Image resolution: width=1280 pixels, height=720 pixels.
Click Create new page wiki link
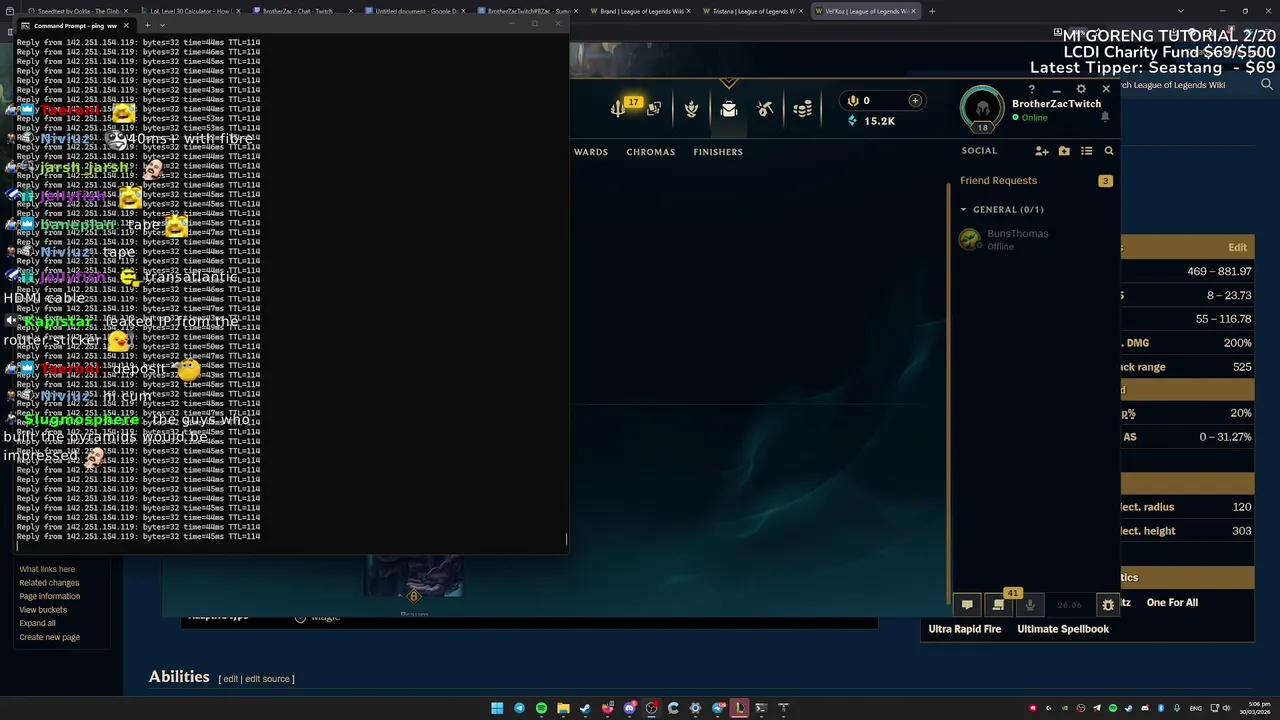click(x=49, y=637)
